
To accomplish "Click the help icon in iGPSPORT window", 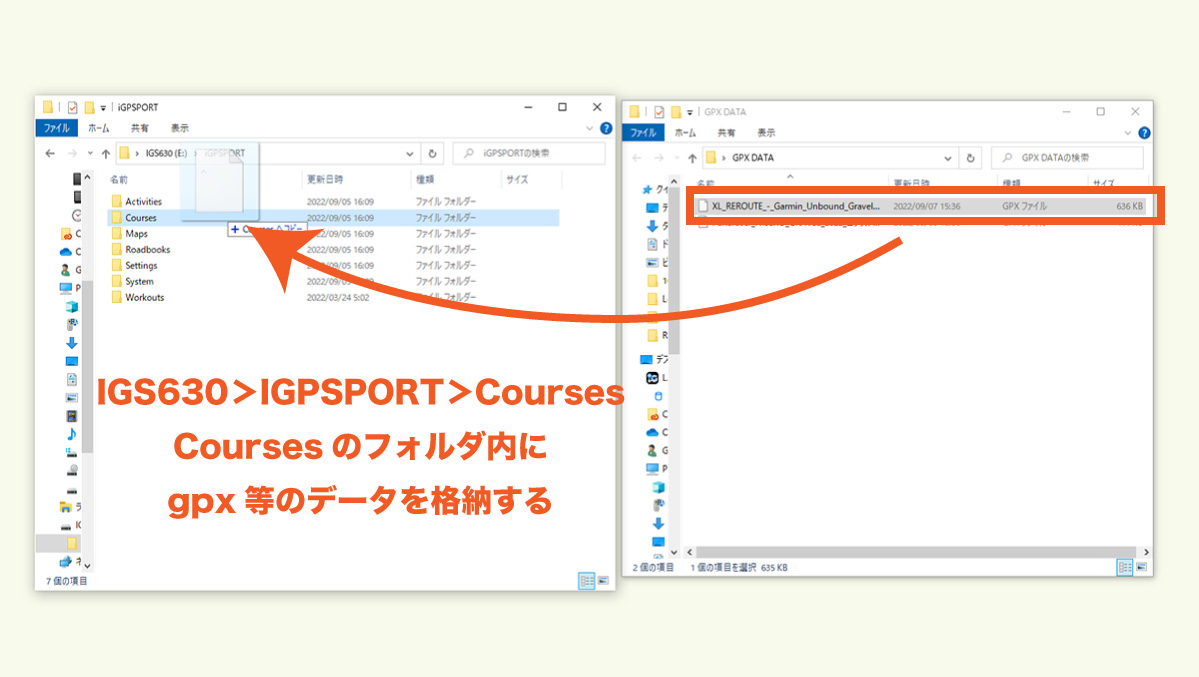I will (x=606, y=128).
